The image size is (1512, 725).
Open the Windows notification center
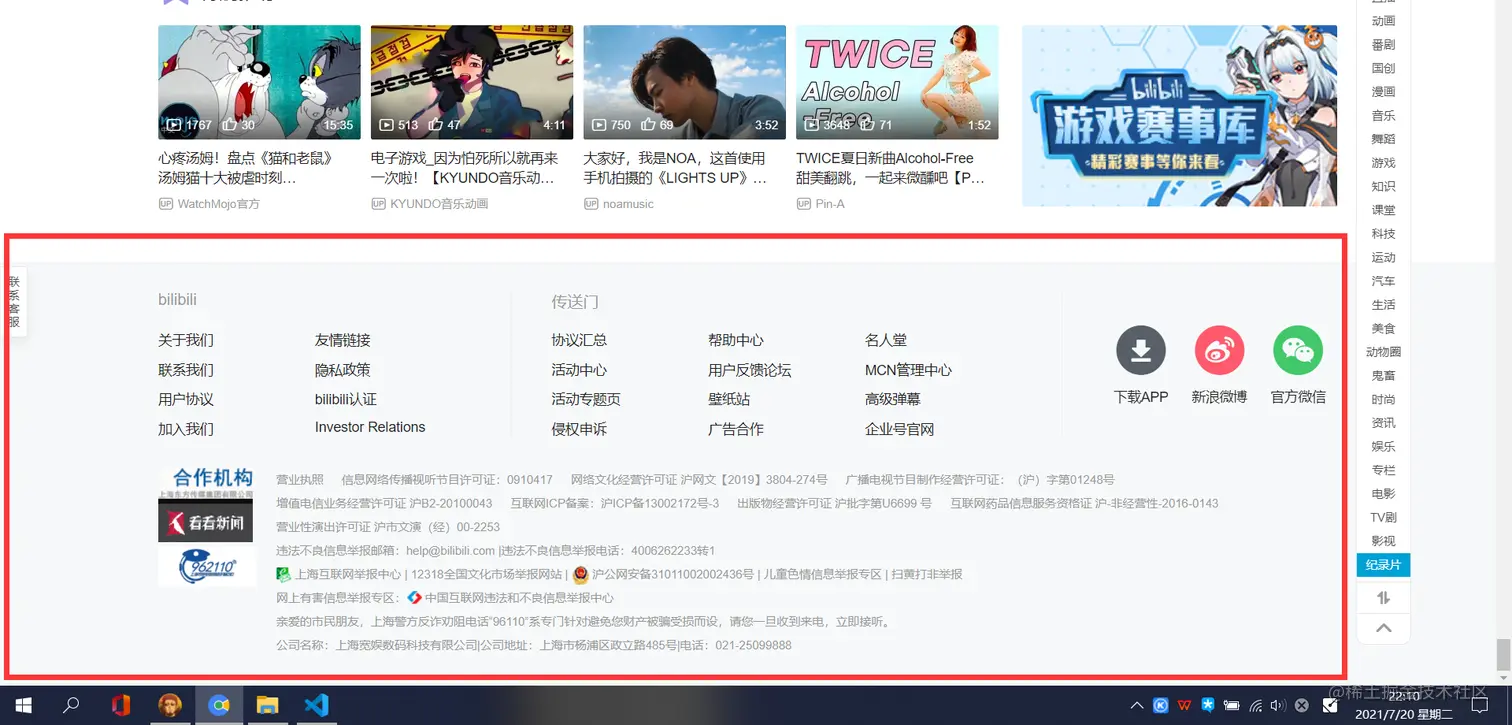point(1481,705)
